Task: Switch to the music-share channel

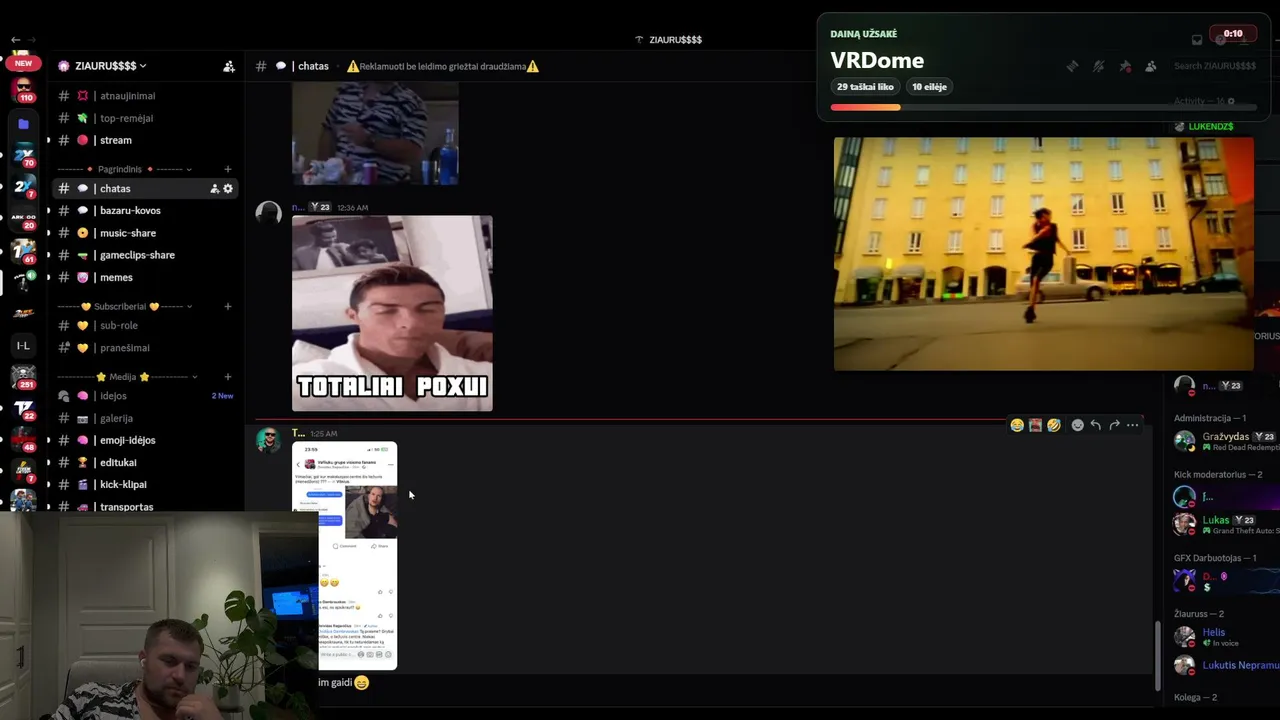Action: click(x=128, y=233)
